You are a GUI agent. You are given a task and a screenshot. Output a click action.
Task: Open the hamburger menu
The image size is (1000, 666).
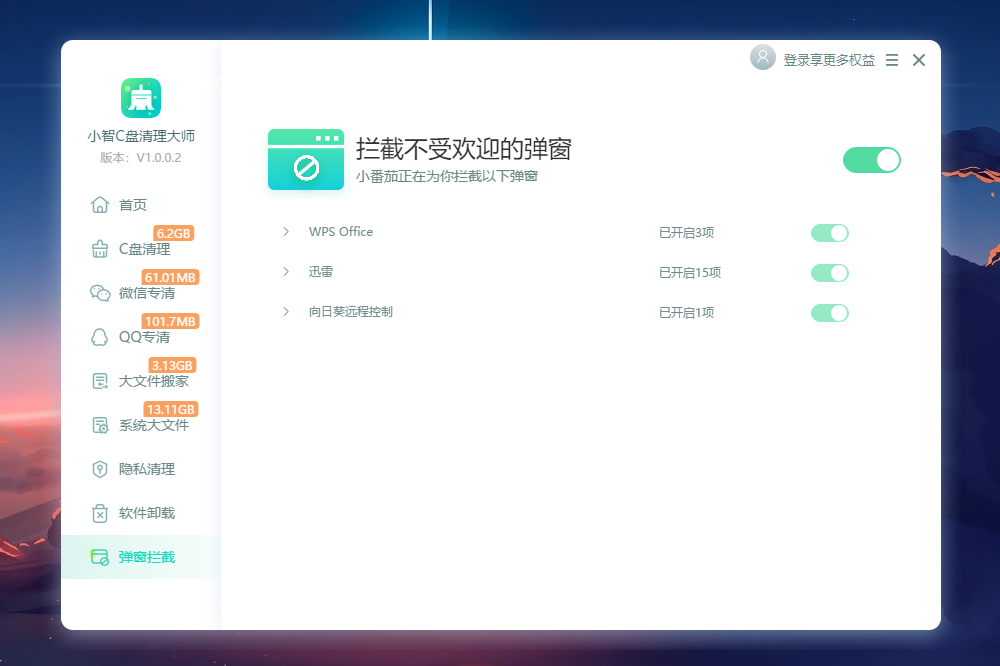[891, 59]
